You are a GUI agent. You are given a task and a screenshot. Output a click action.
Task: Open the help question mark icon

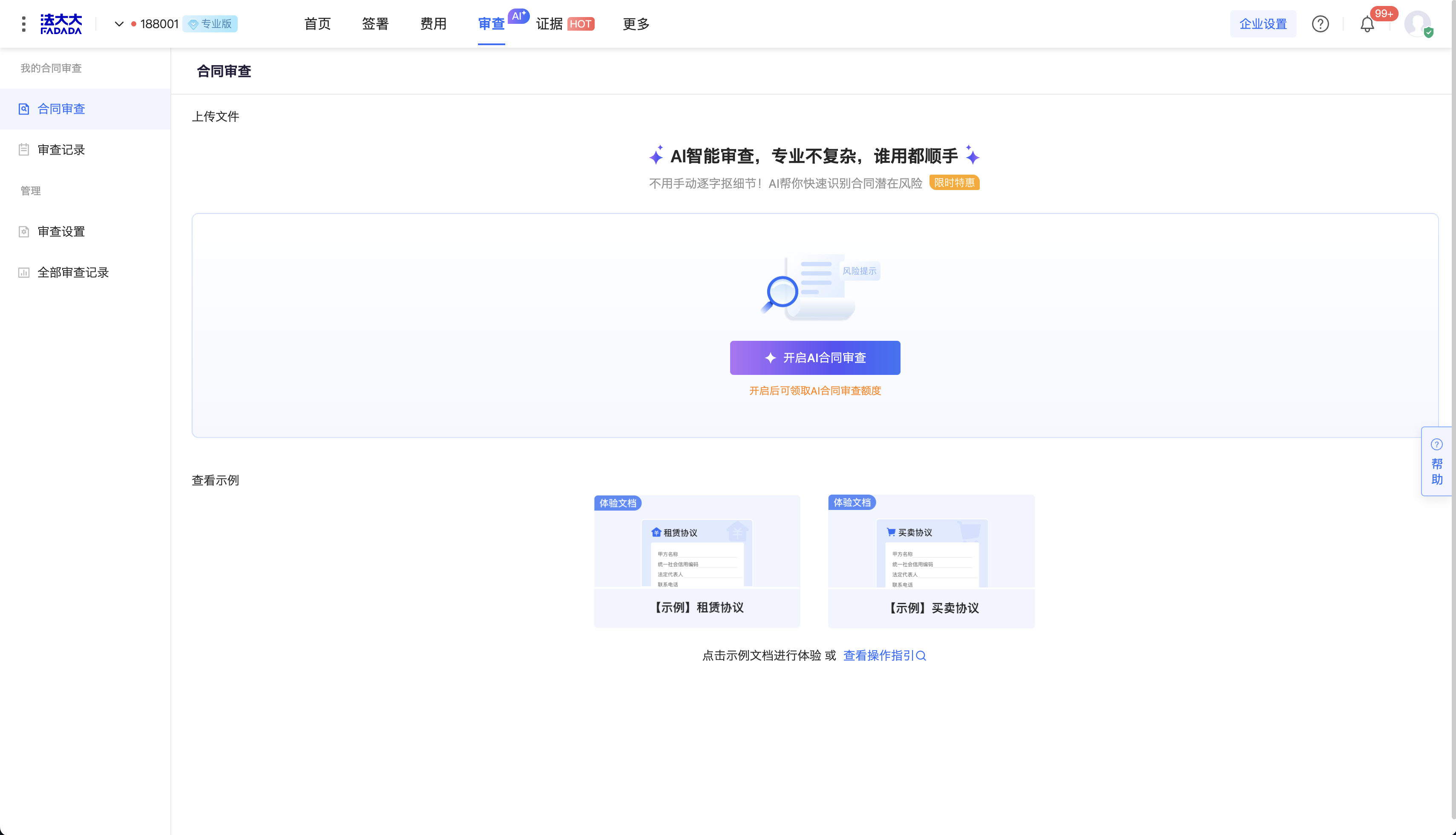tap(1320, 23)
